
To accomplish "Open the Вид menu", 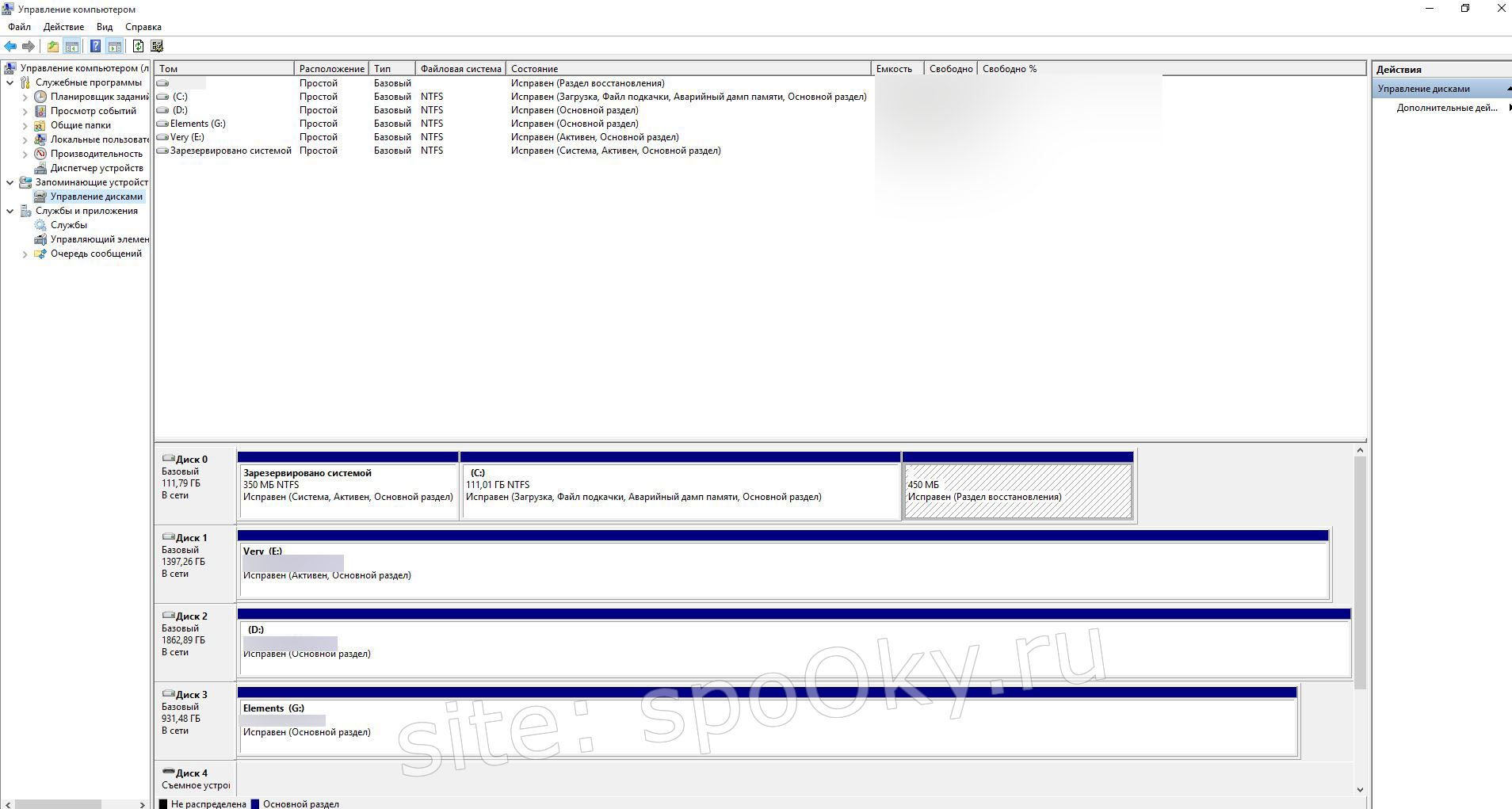I will (104, 26).
